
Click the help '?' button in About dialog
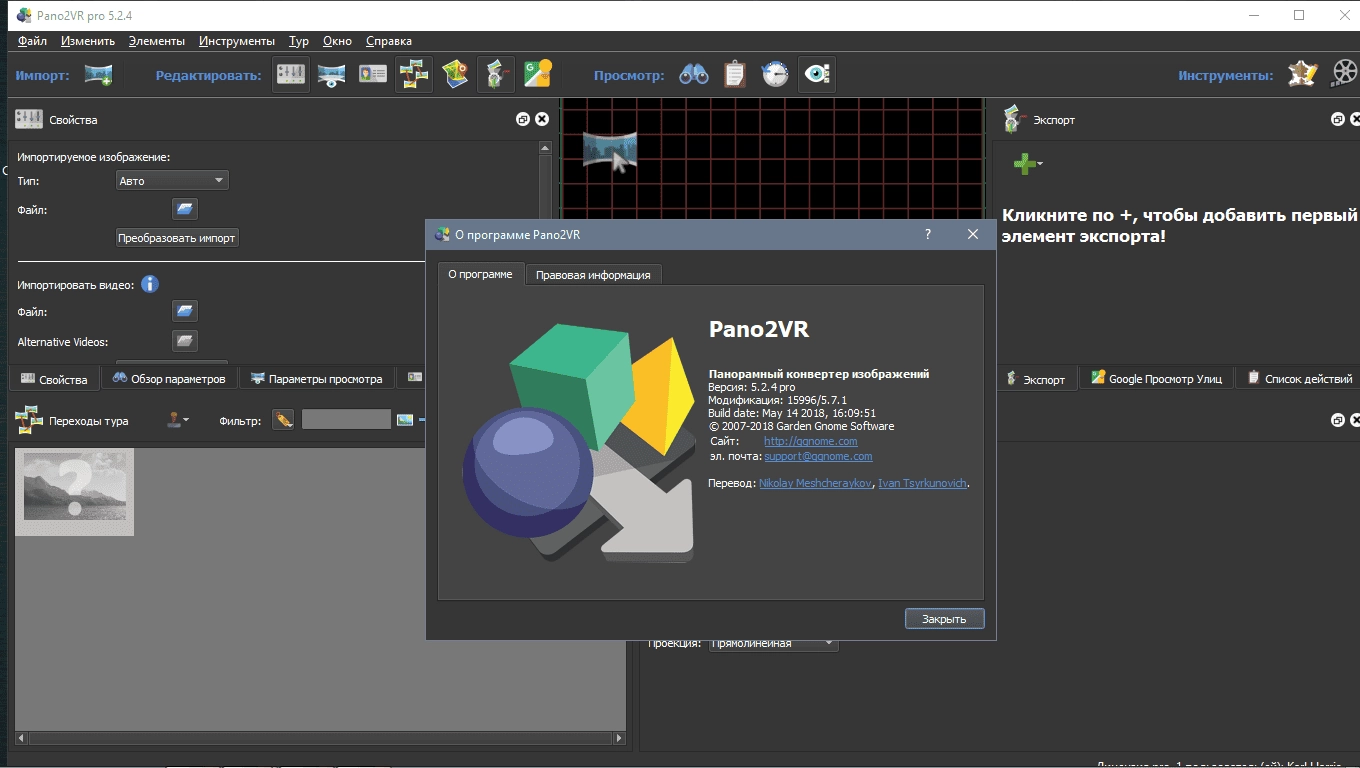[928, 234]
